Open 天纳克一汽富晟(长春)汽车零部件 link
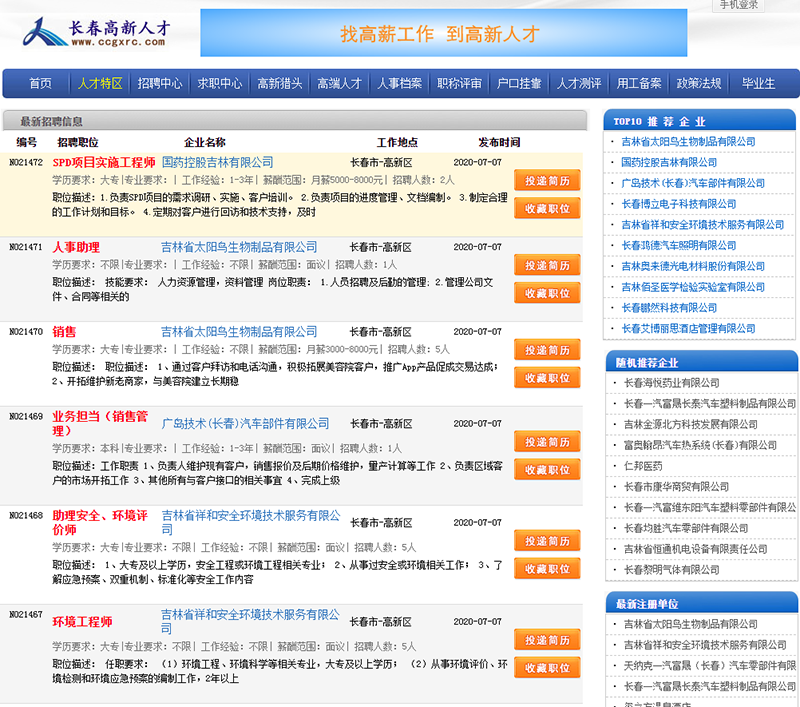Viewport: 800px width, 707px height. (710, 666)
